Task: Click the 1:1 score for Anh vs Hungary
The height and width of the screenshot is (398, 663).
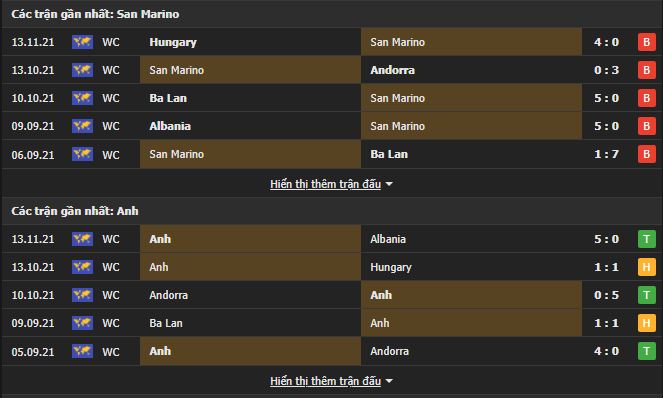Action: point(606,267)
